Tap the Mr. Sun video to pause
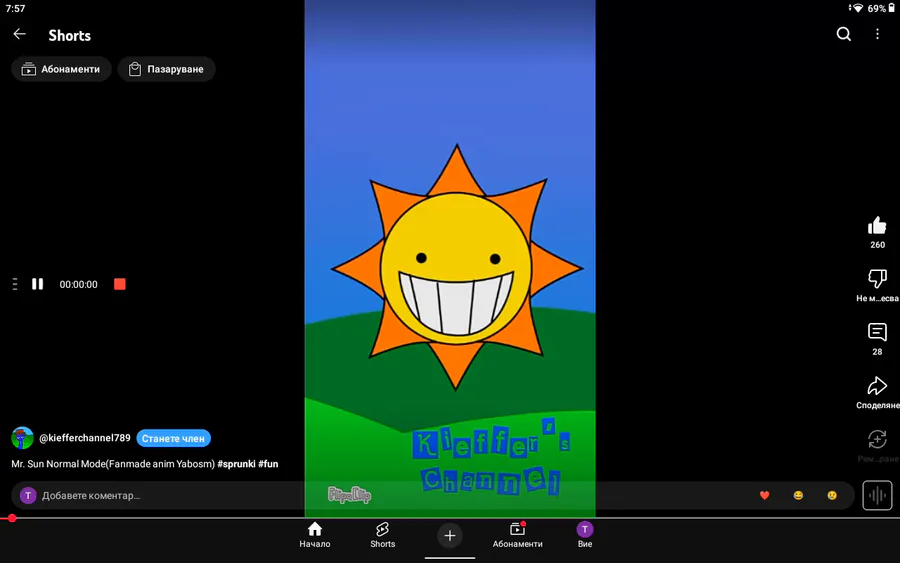Viewport: 900px width, 563px height. (x=450, y=258)
